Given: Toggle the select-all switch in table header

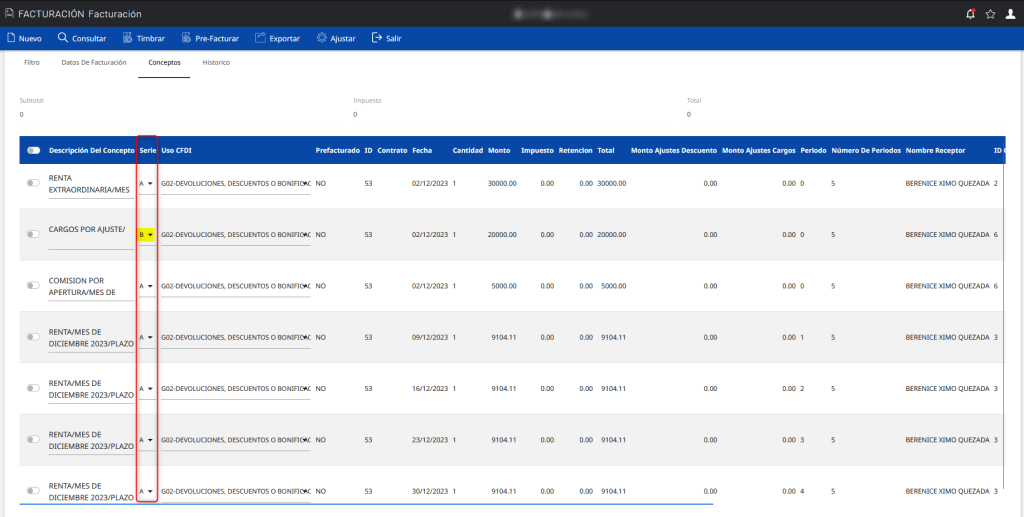Looking at the screenshot, I should [34, 150].
